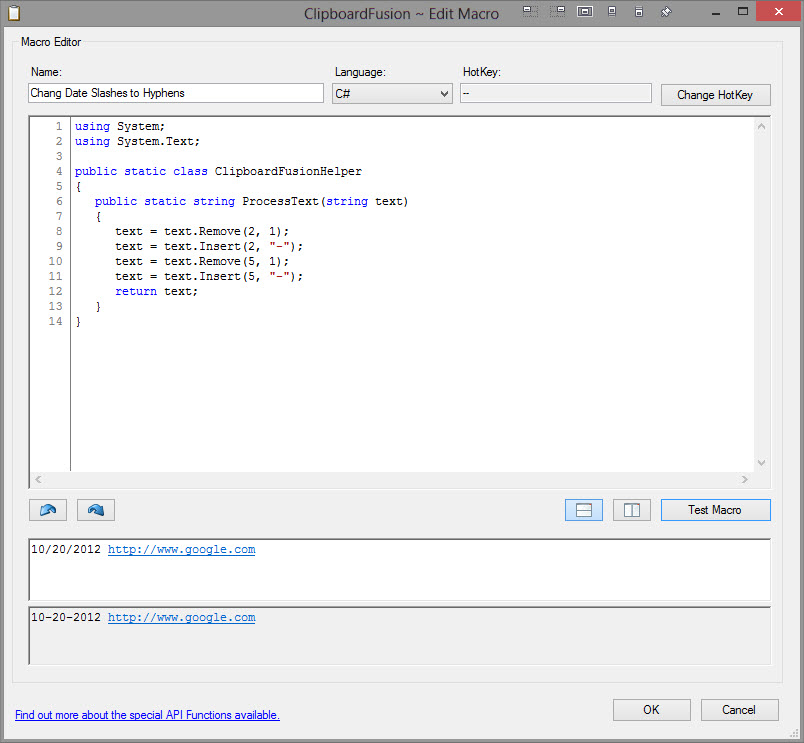Click the ClipboardFusion clipboard icon in the title bar
Screen dimensions: 804x743
click(13, 13)
